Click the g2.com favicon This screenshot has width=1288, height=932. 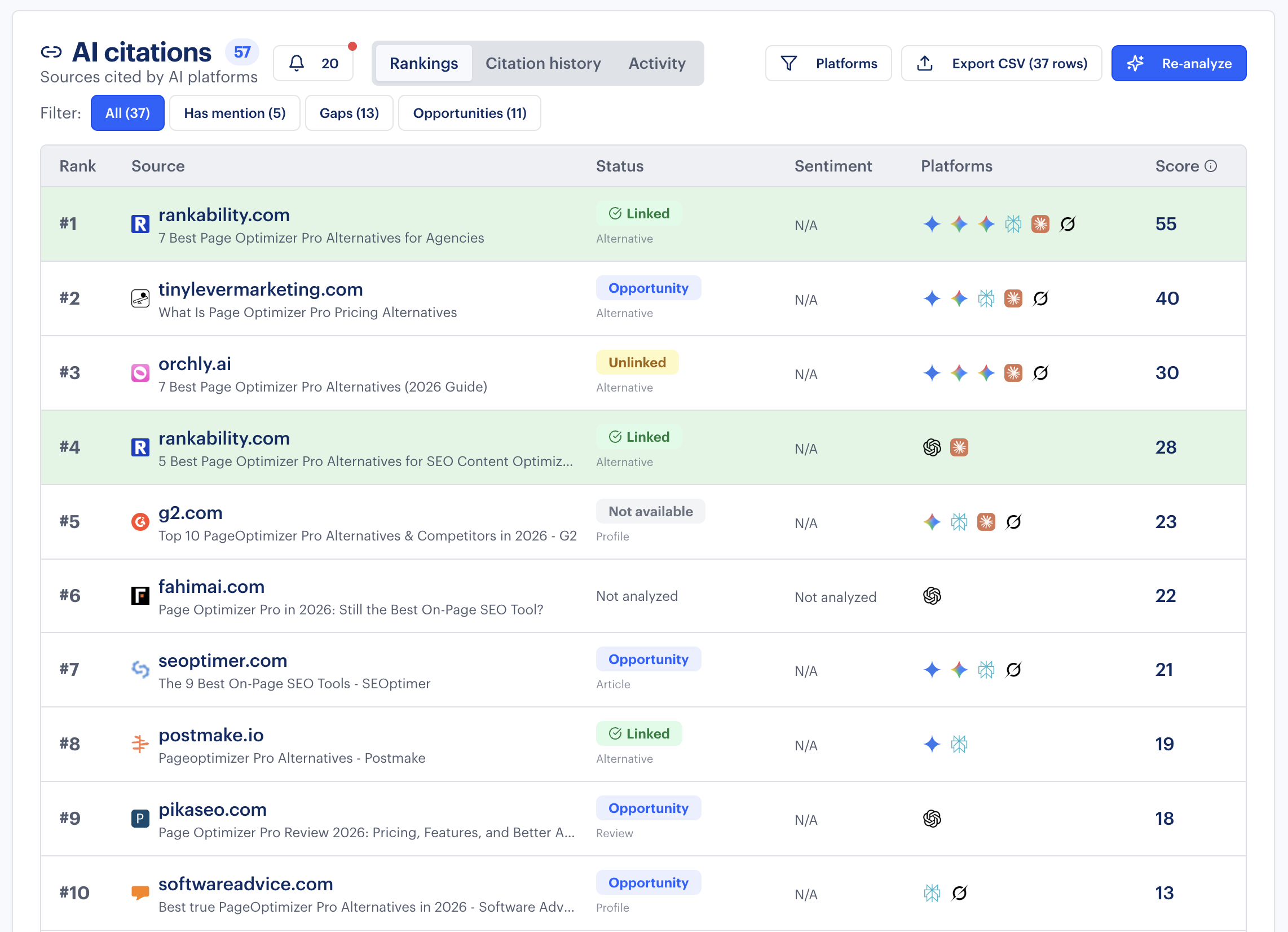[140, 522]
